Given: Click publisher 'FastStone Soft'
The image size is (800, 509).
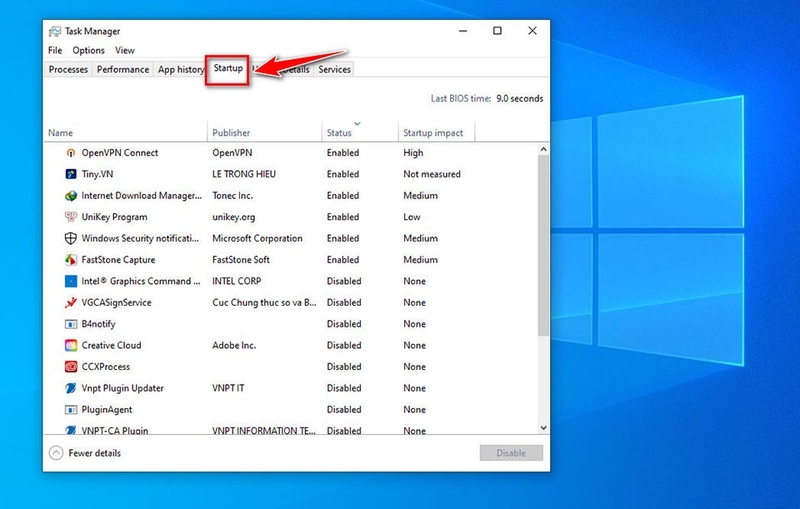Looking at the screenshot, I should tap(241, 260).
